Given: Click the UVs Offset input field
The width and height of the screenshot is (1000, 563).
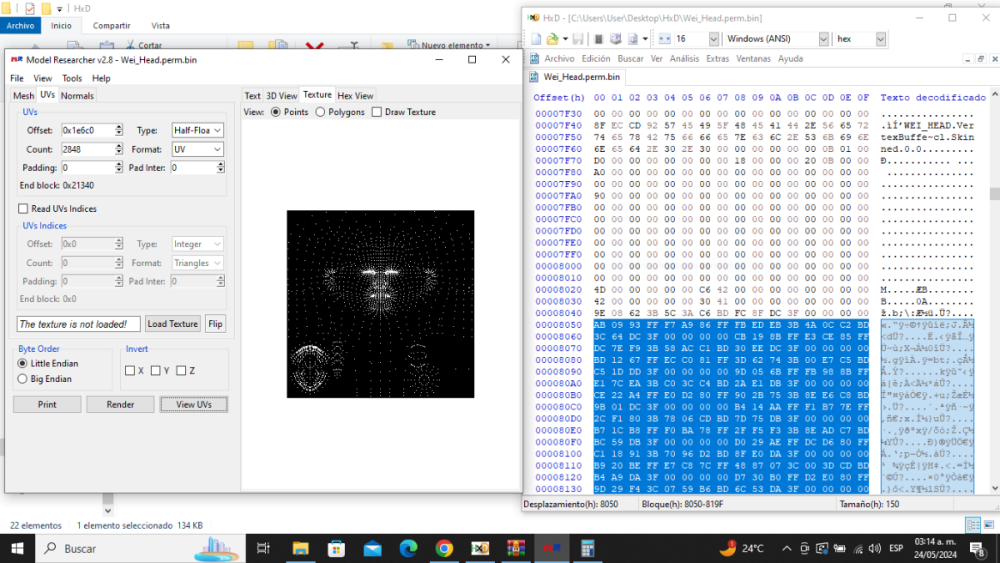Looking at the screenshot, I should (86, 130).
